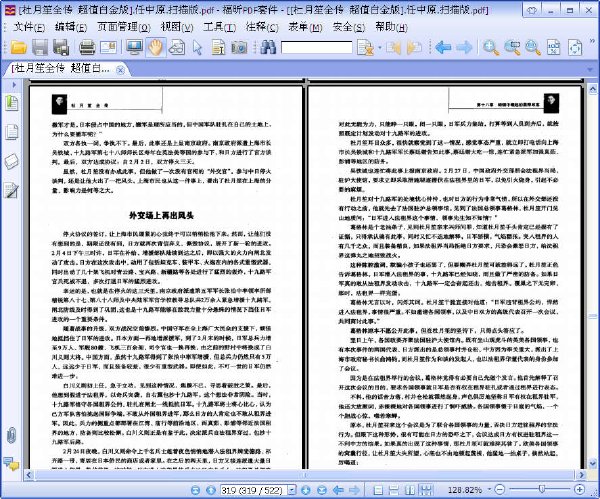The width and height of the screenshot is (600, 499).
Task: Open the Pages thumbnail panel in the sidebar
Action: pos(11,132)
